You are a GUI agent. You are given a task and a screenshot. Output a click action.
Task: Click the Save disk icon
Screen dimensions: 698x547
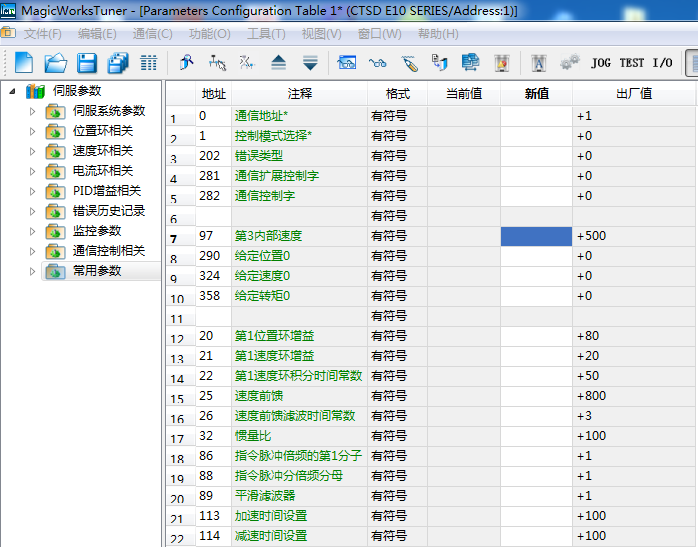point(87,63)
